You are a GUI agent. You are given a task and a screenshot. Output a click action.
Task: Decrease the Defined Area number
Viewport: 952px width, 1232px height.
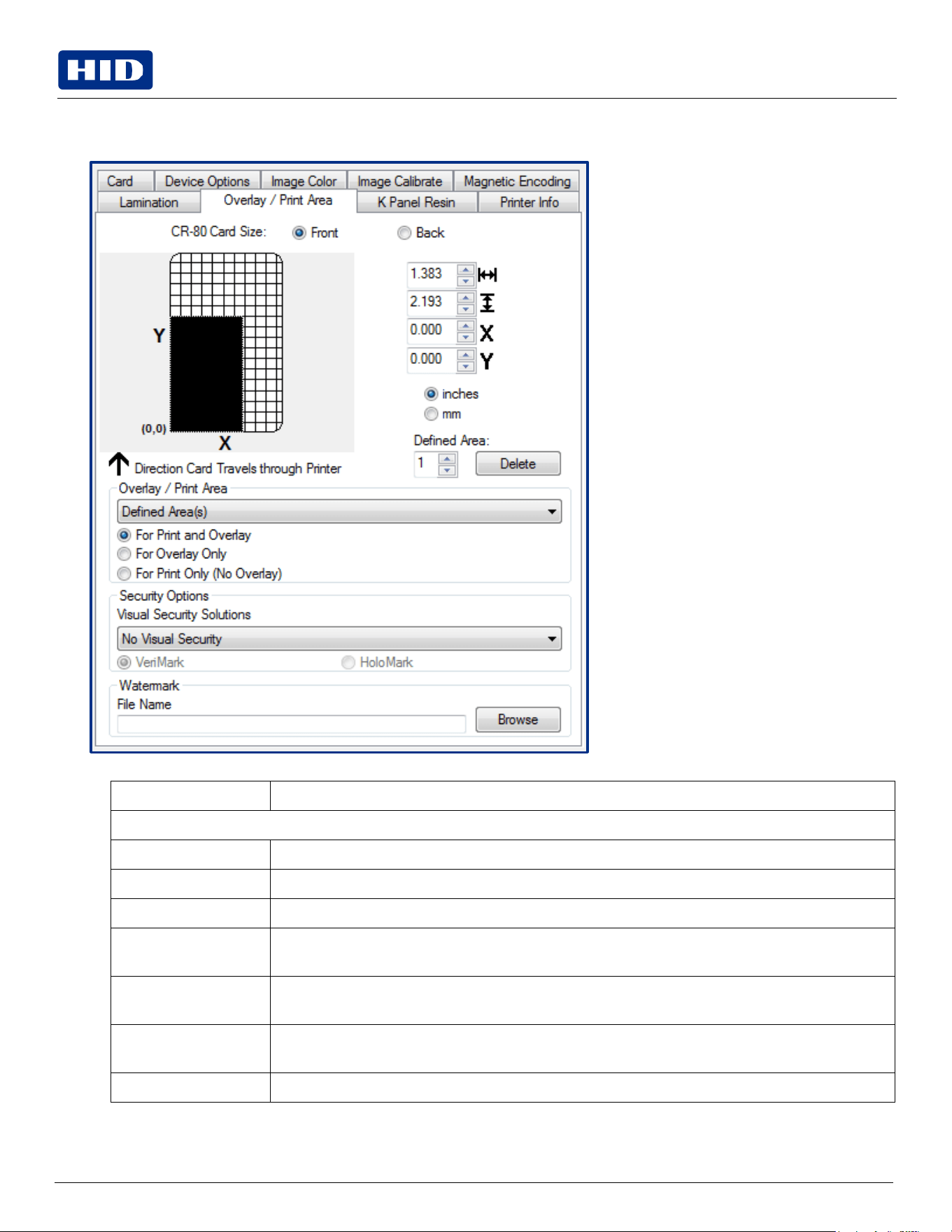pos(448,470)
